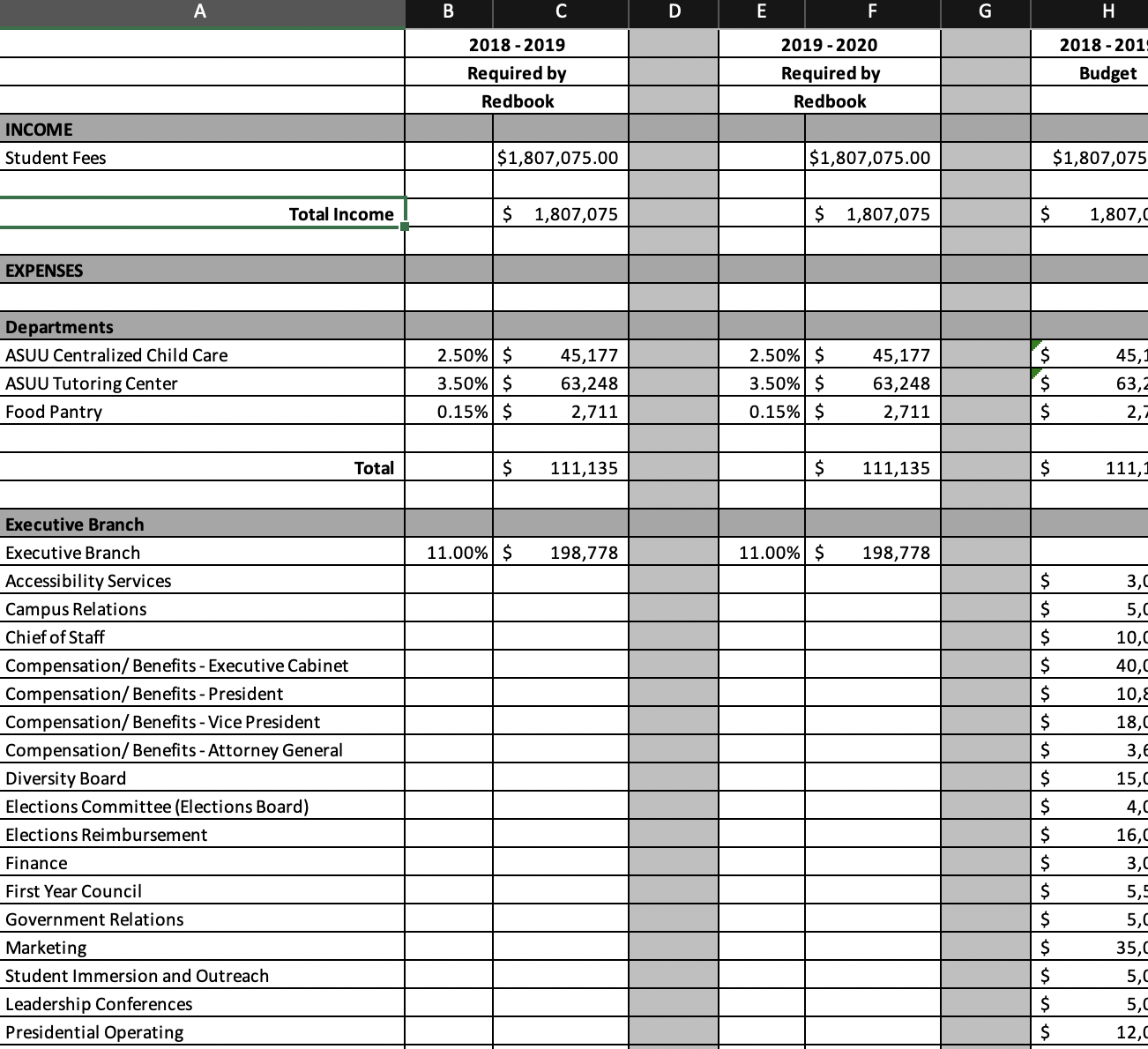Click the EXPENSES section heading cell
Image resolution: width=1148 pixels, height=1049 pixels.
pyautogui.click(x=202, y=270)
